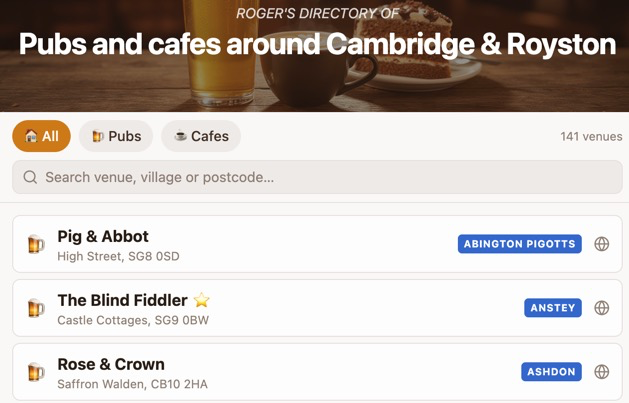The image size is (629, 403).
Task: Open the Pig & Abbot venue entry
Action: pyautogui.click(x=103, y=236)
